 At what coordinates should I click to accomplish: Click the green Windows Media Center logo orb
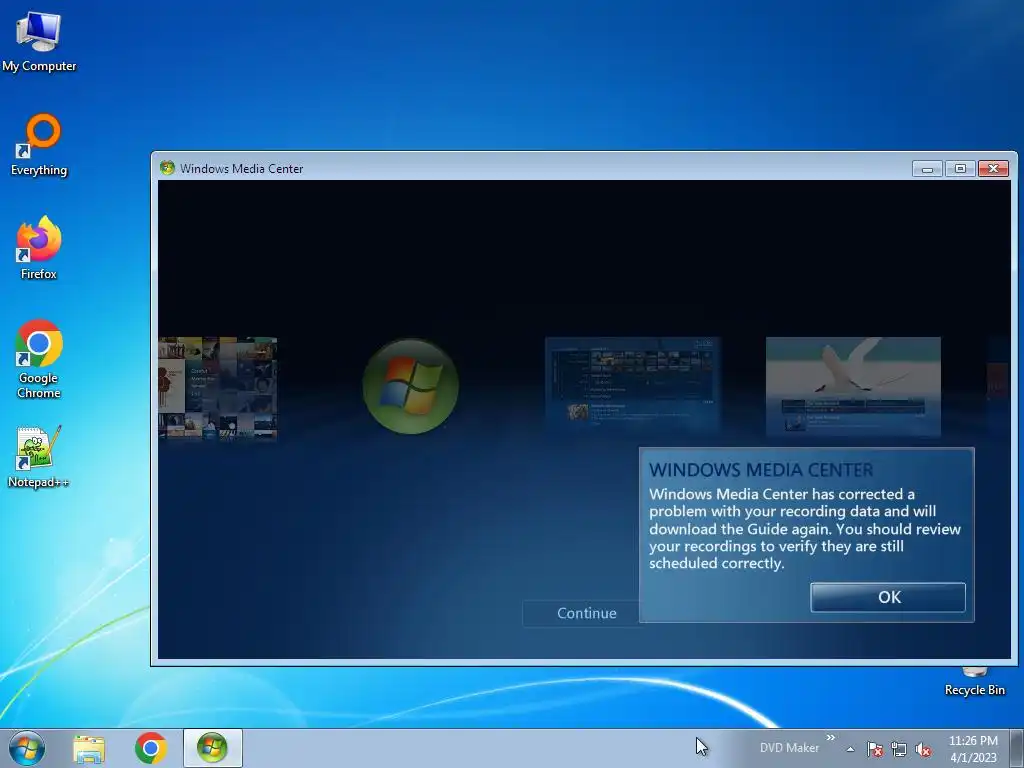click(x=411, y=386)
